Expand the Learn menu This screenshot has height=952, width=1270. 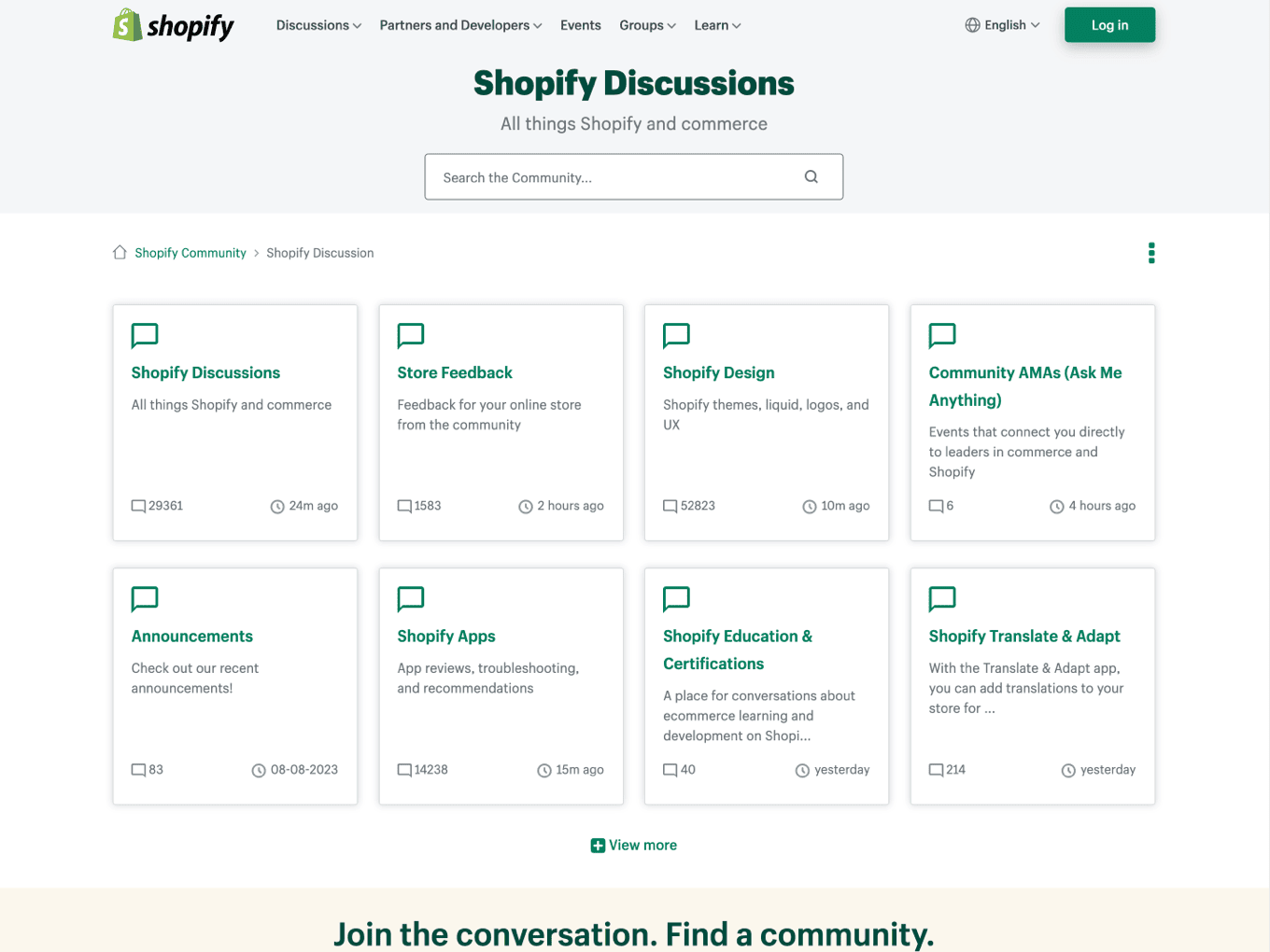(717, 25)
